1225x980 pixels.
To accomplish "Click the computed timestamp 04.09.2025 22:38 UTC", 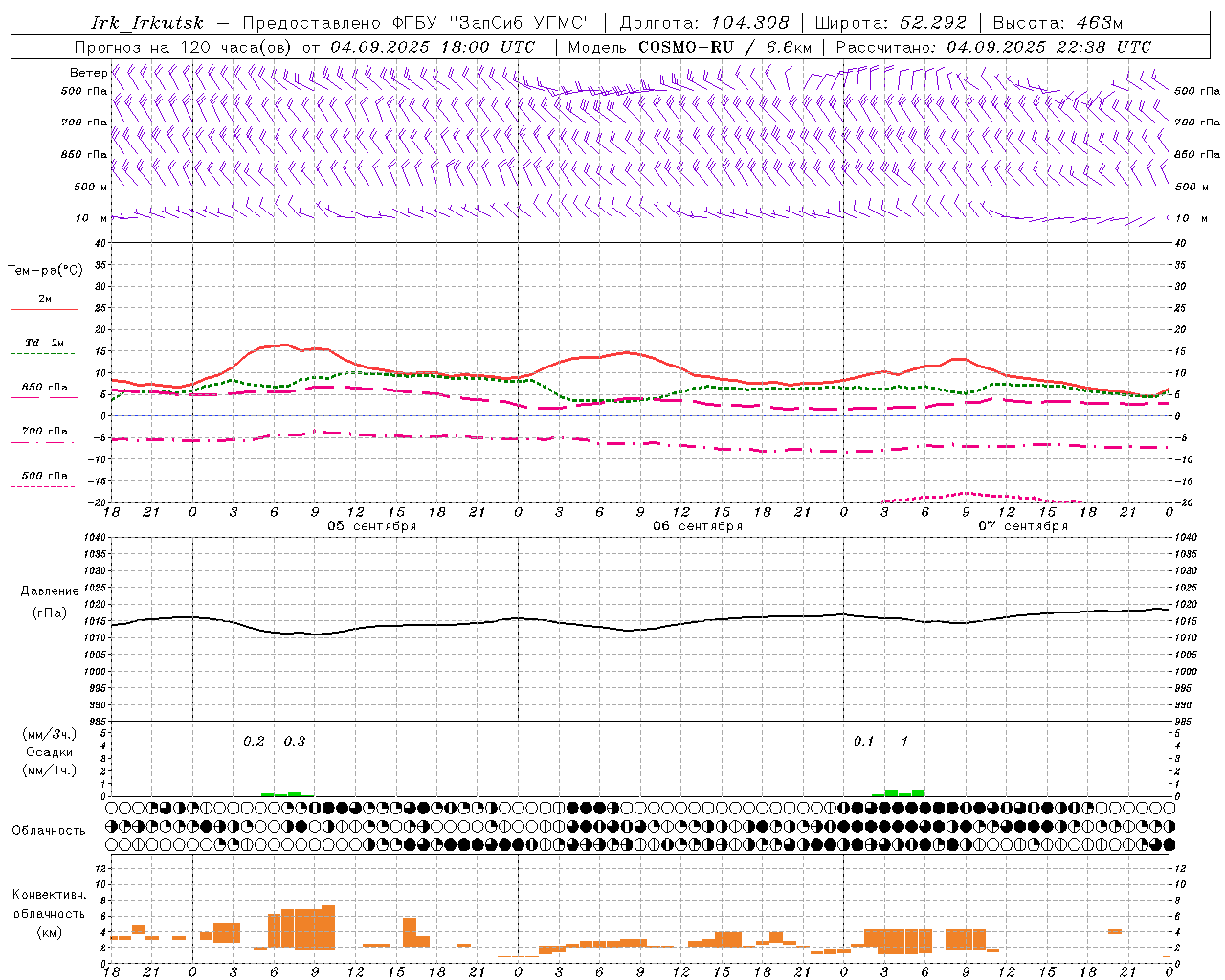I will pos(1049,47).
